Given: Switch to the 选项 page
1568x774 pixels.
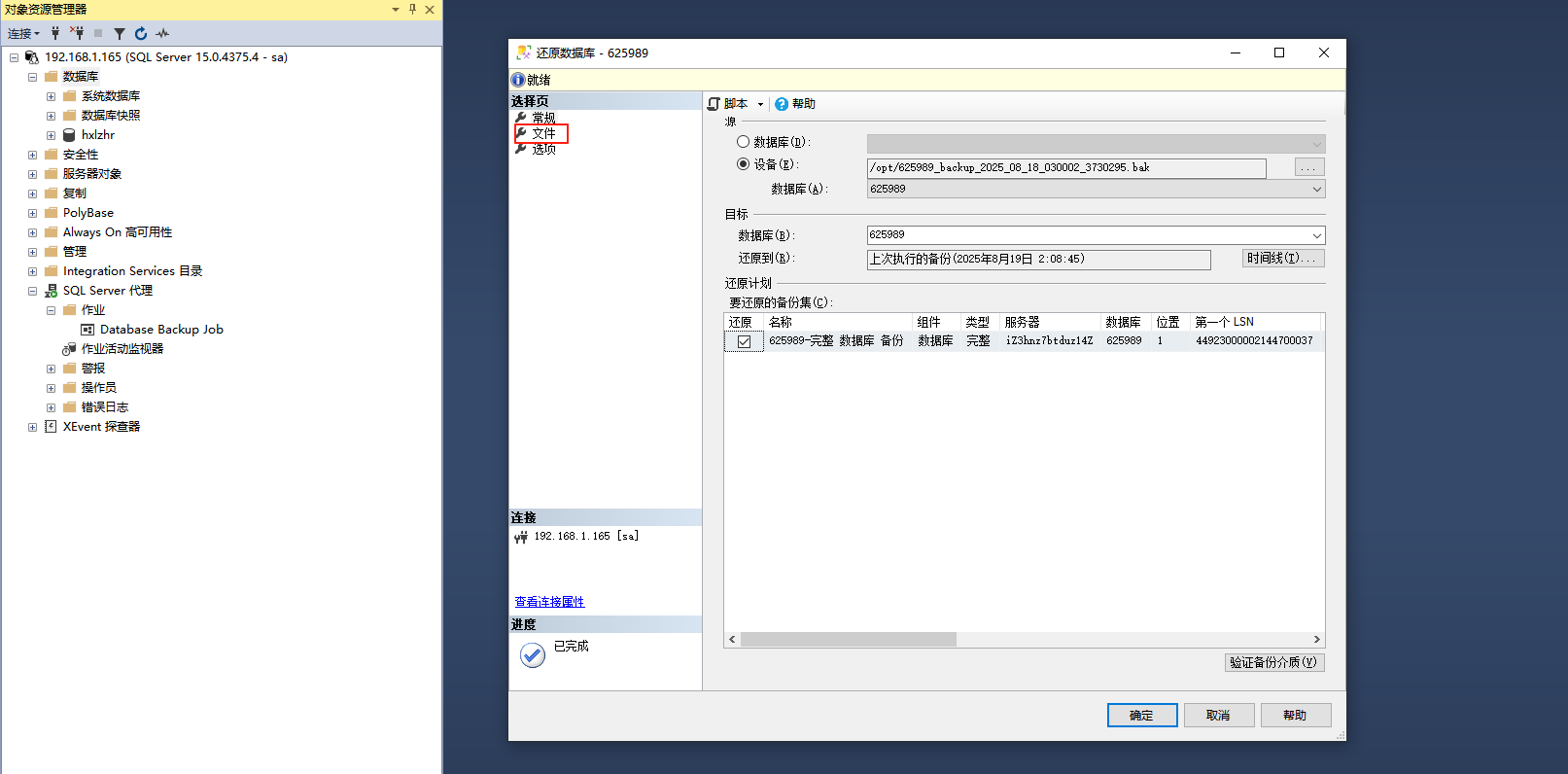Looking at the screenshot, I should tap(543, 149).
